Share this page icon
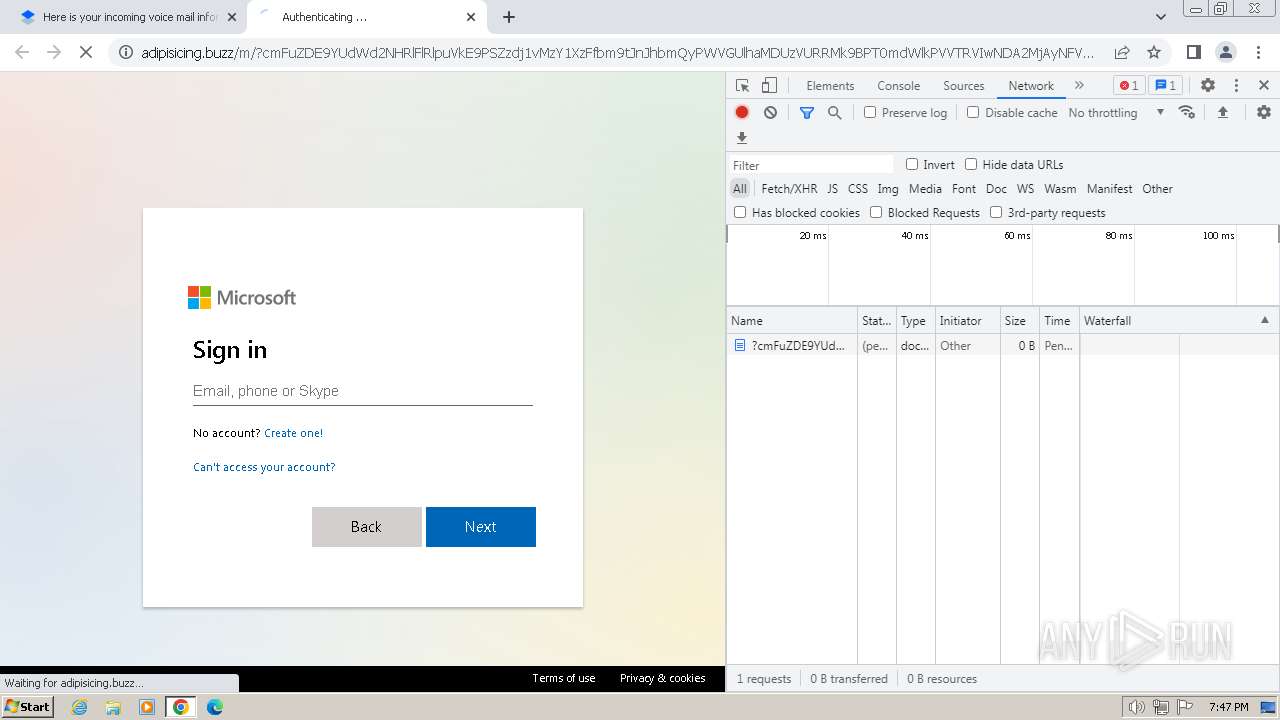 pos(1122,52)
